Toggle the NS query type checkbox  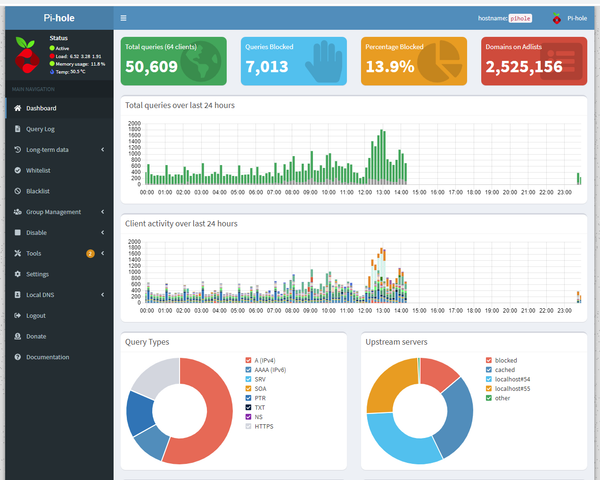click(248, 417)
